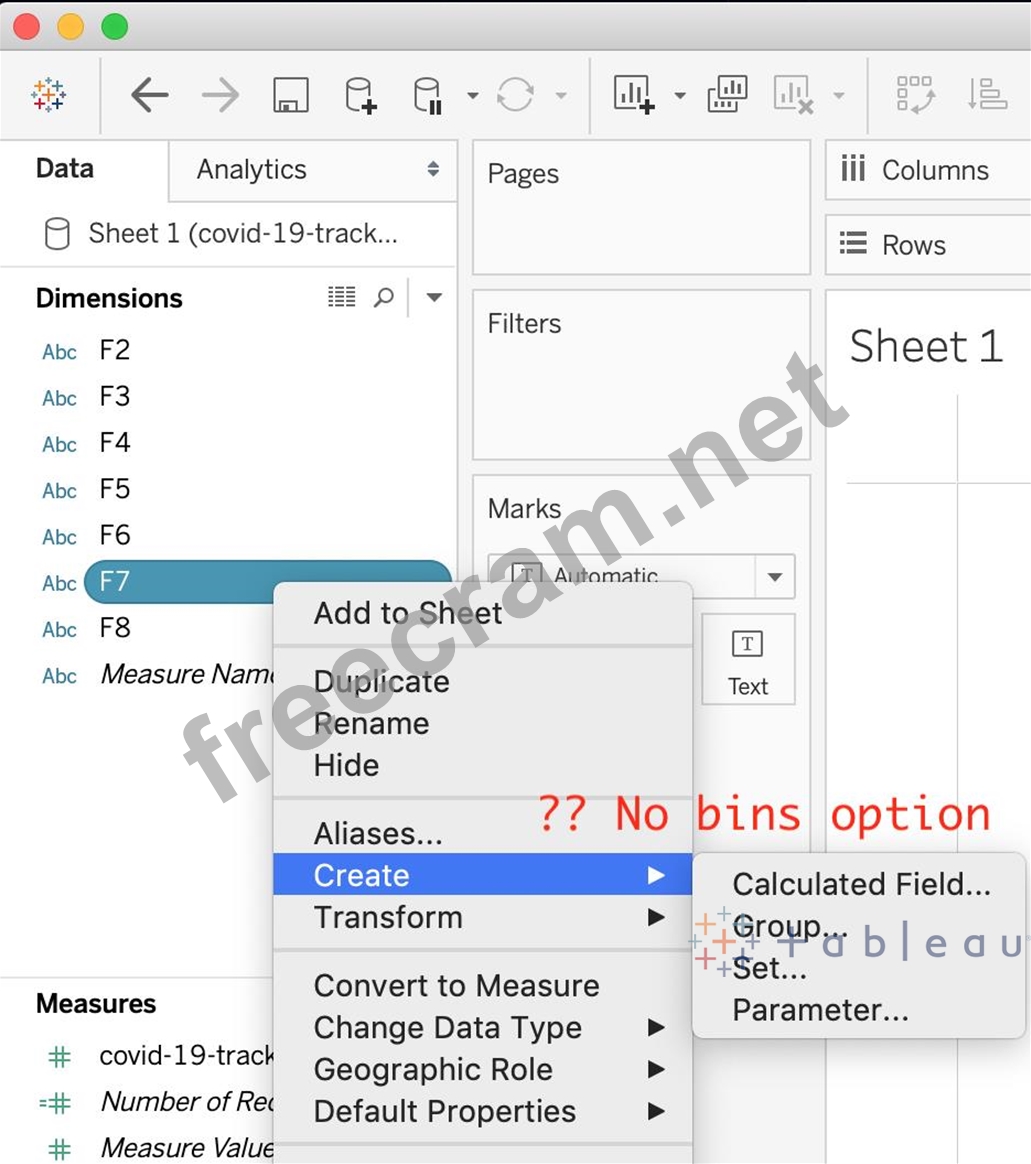Choose Calculated Field... from the Create submenu
Viewport: 1031px width, 1164px height.
pyautogui.click(x=861, y=884)
